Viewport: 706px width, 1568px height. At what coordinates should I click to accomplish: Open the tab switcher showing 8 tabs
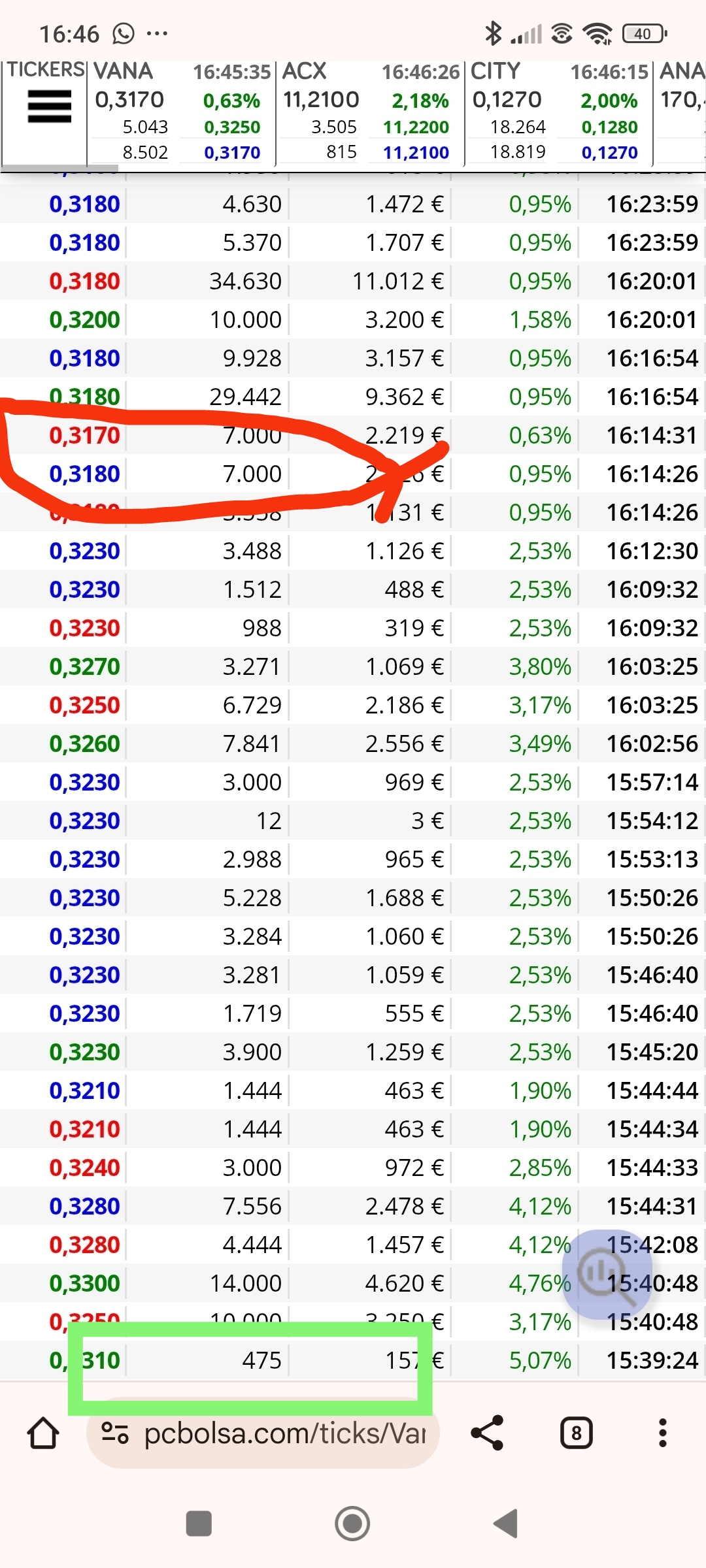[576, 1433]
